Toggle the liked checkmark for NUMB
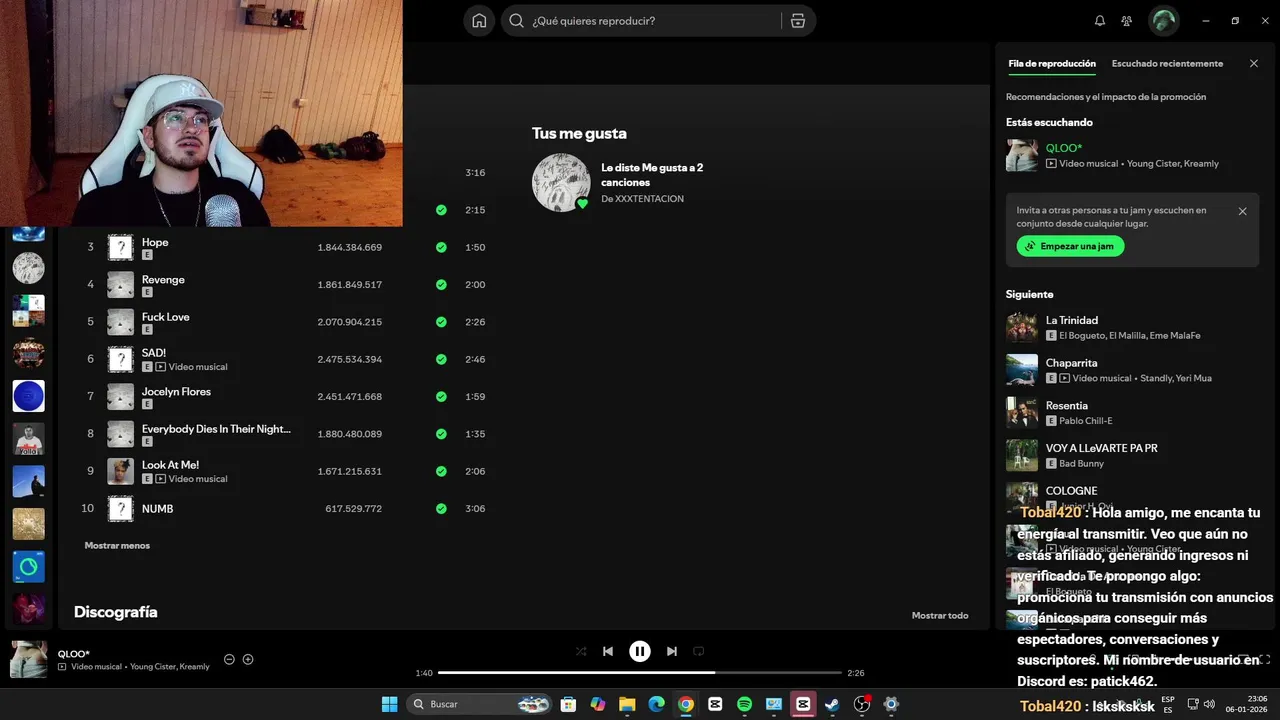The image size is (1280, 720). point(441,508)
